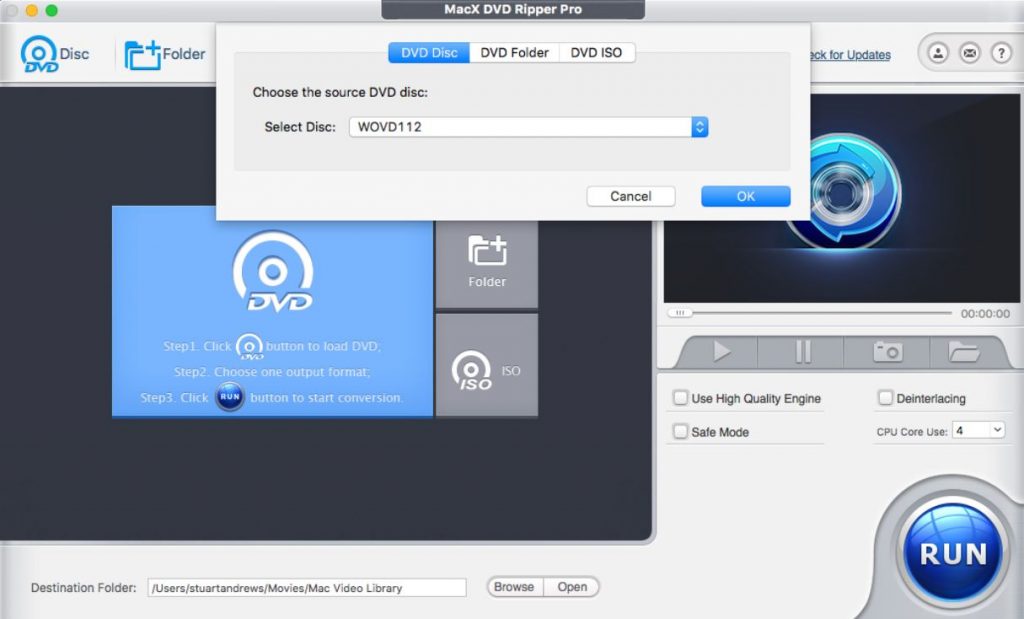Click the play button under preview

[721, 351]
